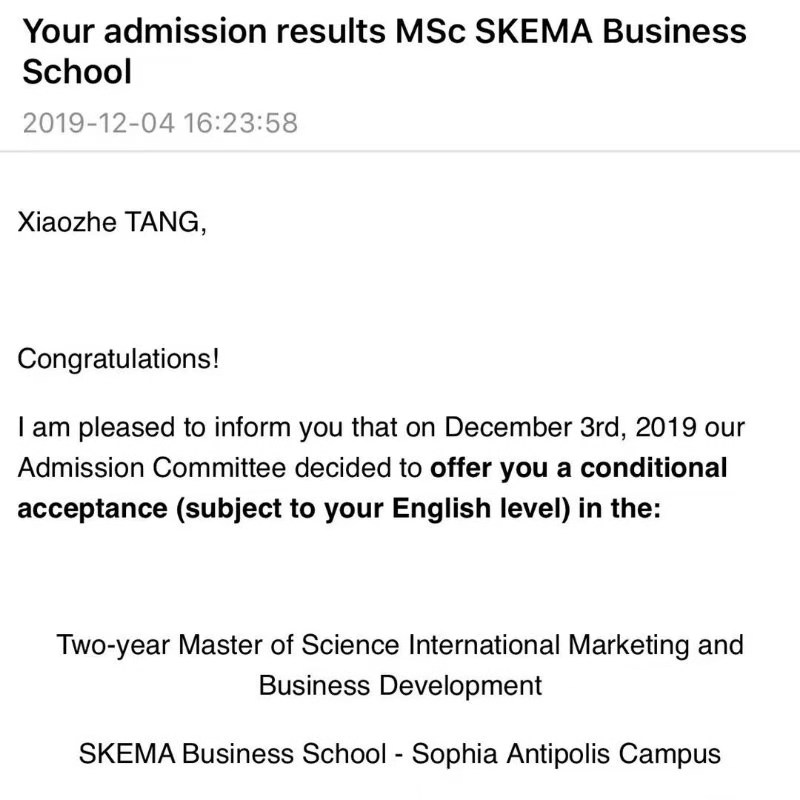Screen dimensions: 800x800
Task: Click the email subject title
Action: 384,51
